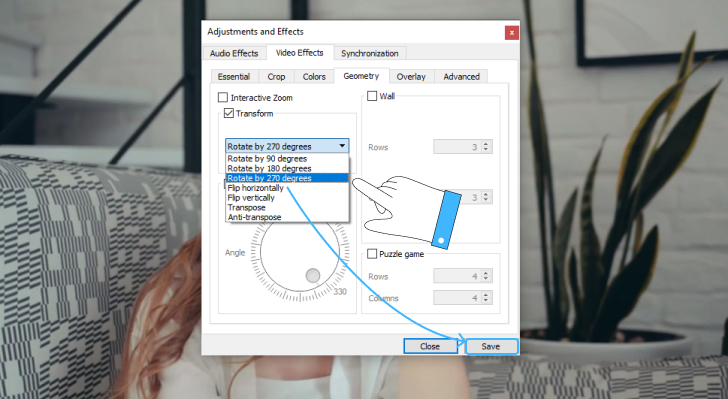Enable the Puzzle game checkbox

point(372,254)
